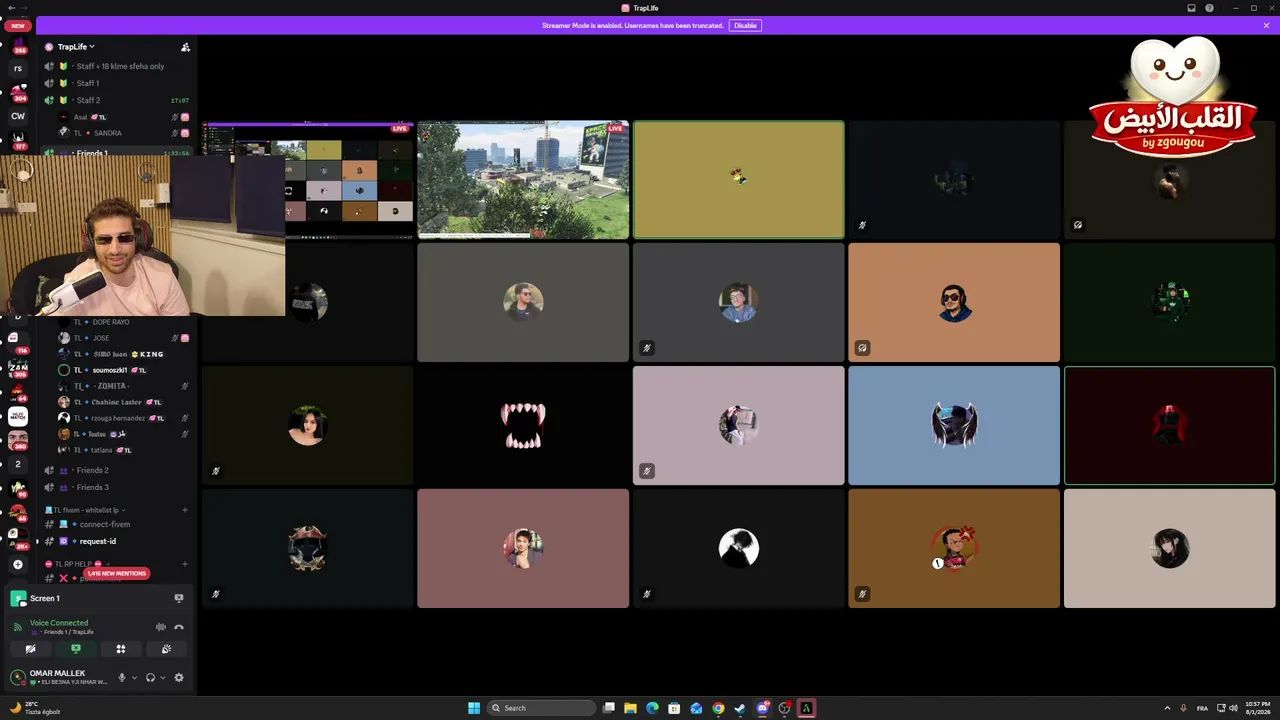Deafen audio with the headphones icon
This screenshot has width=1280, height=720.
pyautogui.click(x=150, y=677)
